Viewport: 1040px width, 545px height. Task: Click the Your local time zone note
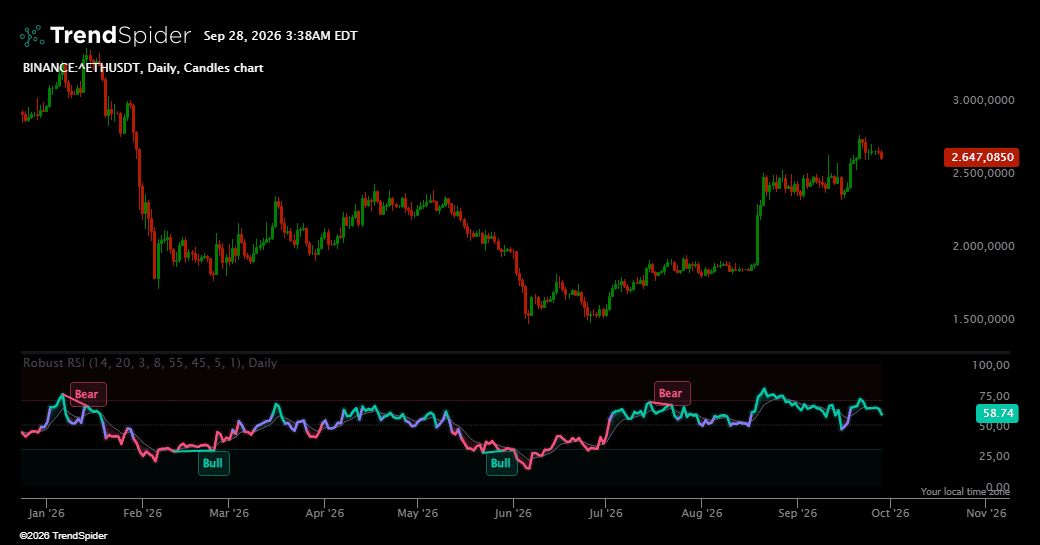[965, 491]
